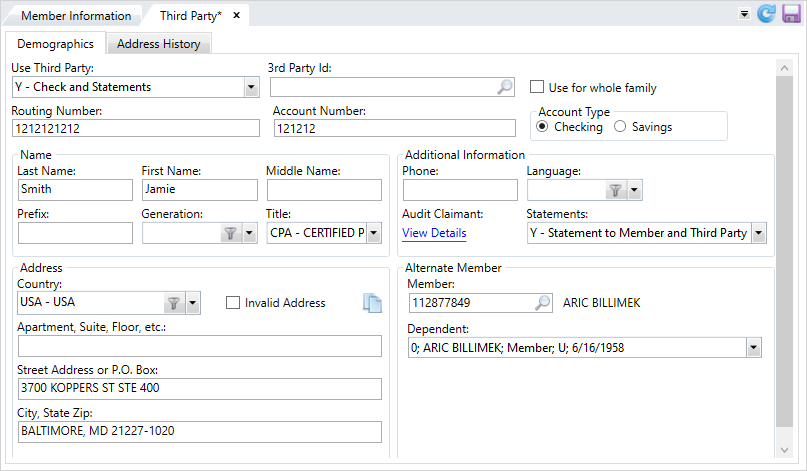
Task: Open the Statements dropdown
Action: coord(759,233)
